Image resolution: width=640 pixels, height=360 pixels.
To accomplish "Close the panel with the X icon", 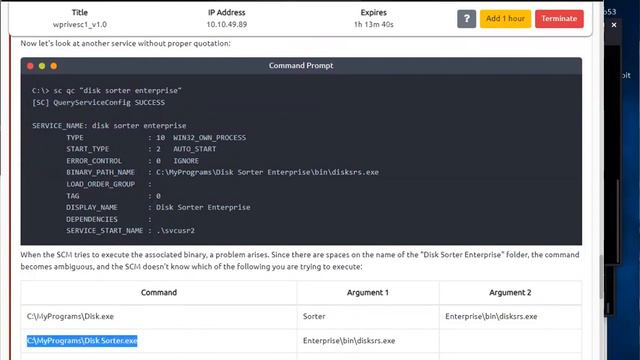I will [x=614, y=25].
